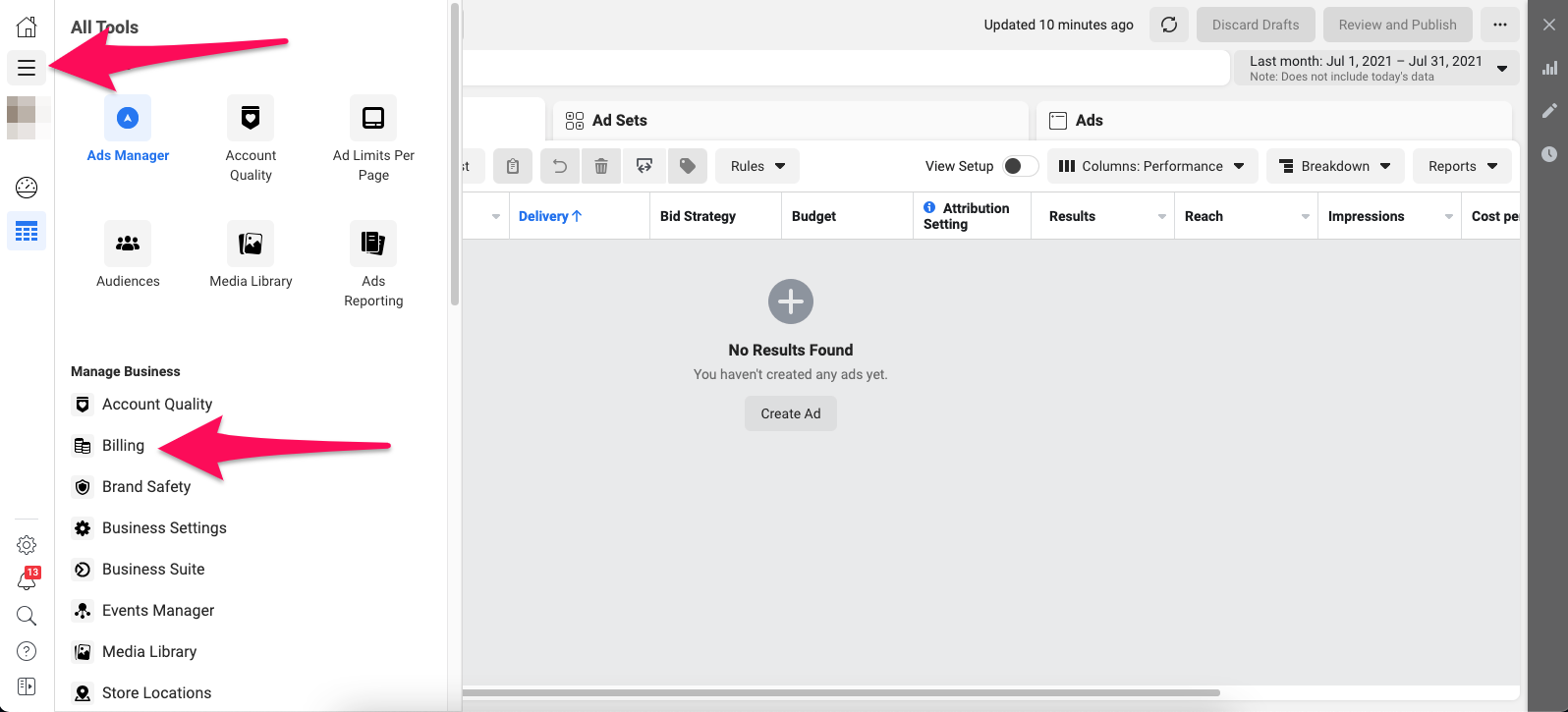The height and width of the screenshot is (712, 1568).
Task: Click the search magnifier icon
Action: point(27,616)
